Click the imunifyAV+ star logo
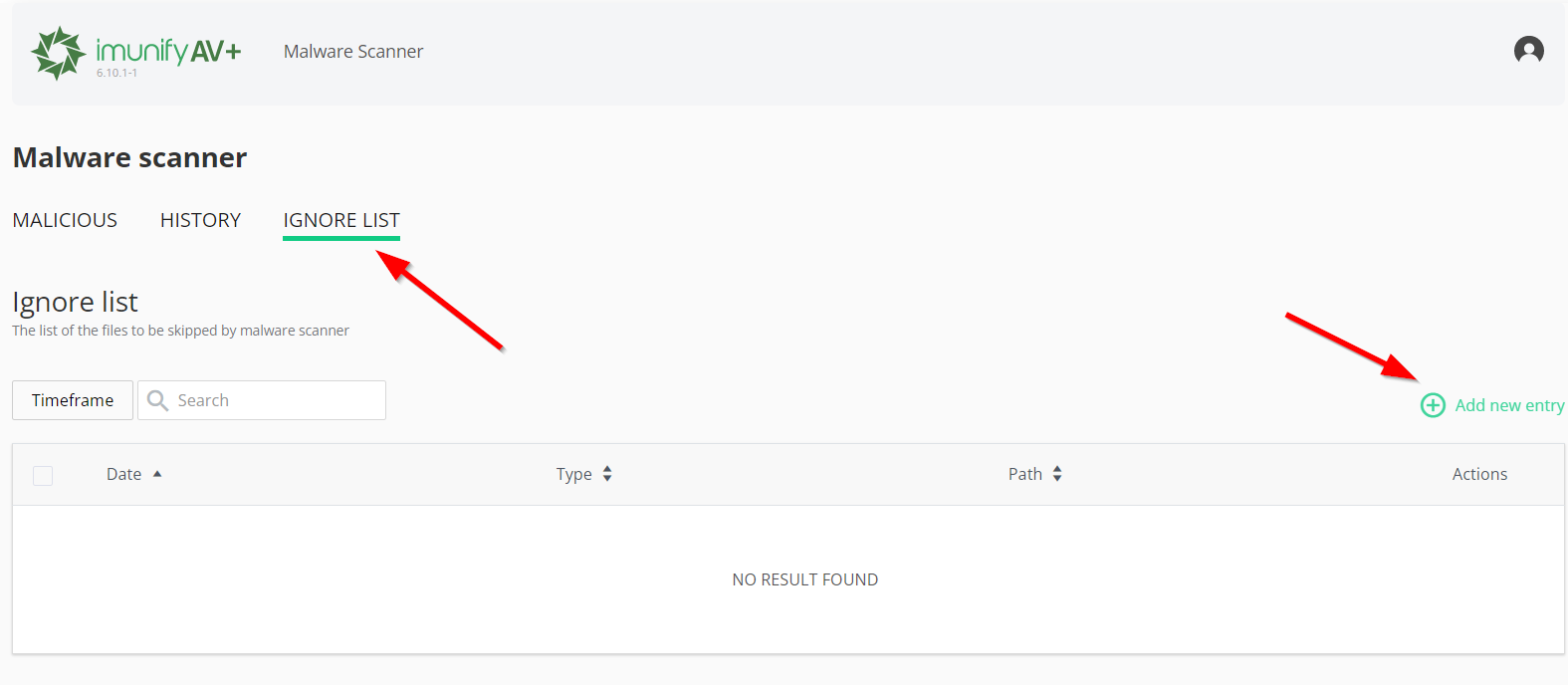Screen dimensions: 1568x685 coord(59,53)
